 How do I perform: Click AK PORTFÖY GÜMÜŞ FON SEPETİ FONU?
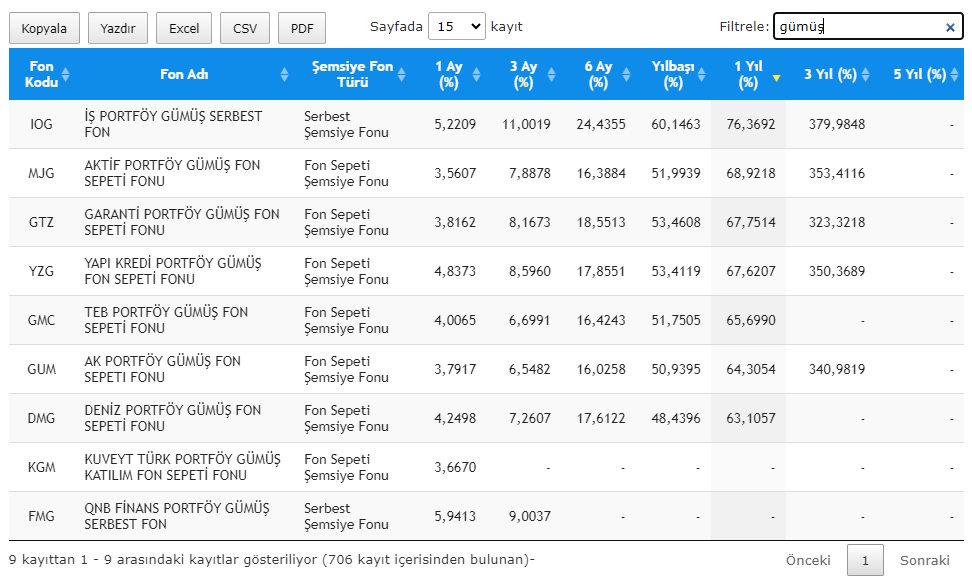click(162, 369)
